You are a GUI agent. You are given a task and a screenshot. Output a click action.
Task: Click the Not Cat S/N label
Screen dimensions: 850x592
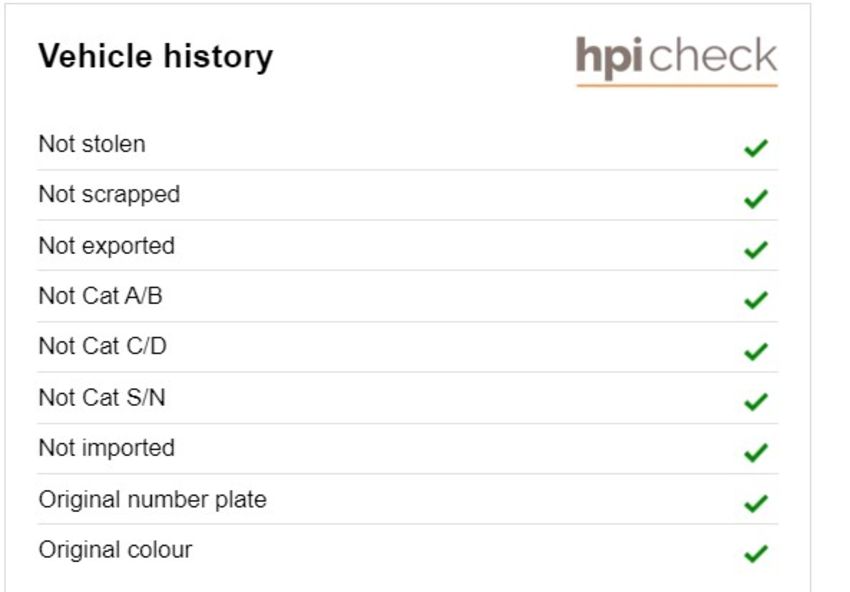click(102, 397)
